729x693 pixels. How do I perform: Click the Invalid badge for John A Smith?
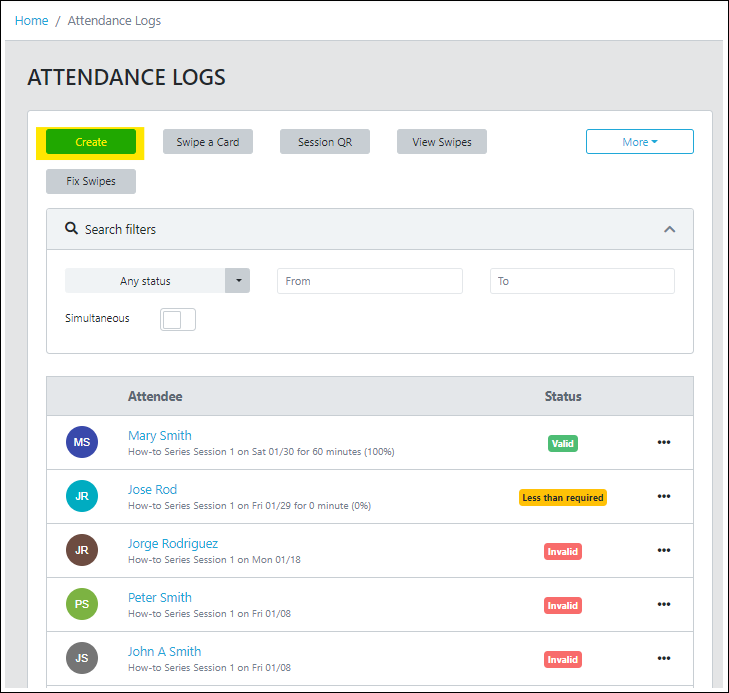[x=563, y=659]
